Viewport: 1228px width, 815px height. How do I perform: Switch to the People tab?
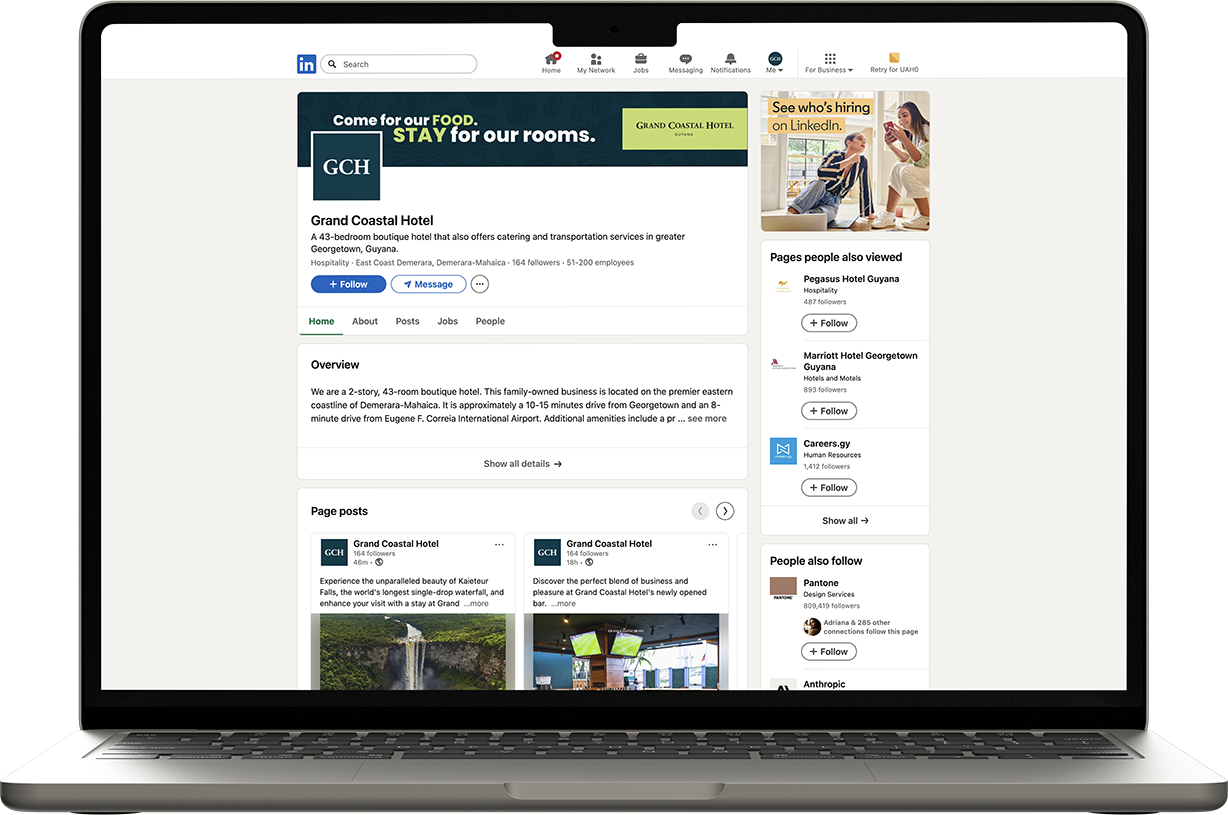coord(490,321)
